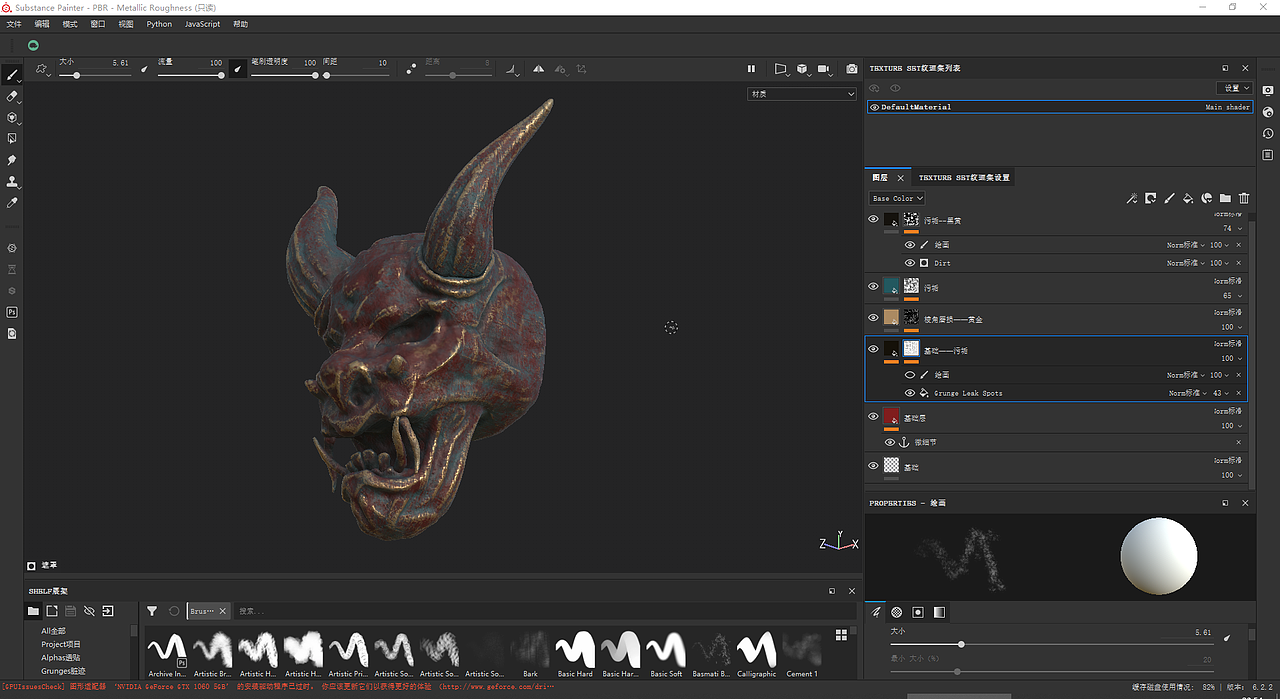Open the Base Color channel dropdown
This screenshot has height=699, width=1280.
coord(897,199)
